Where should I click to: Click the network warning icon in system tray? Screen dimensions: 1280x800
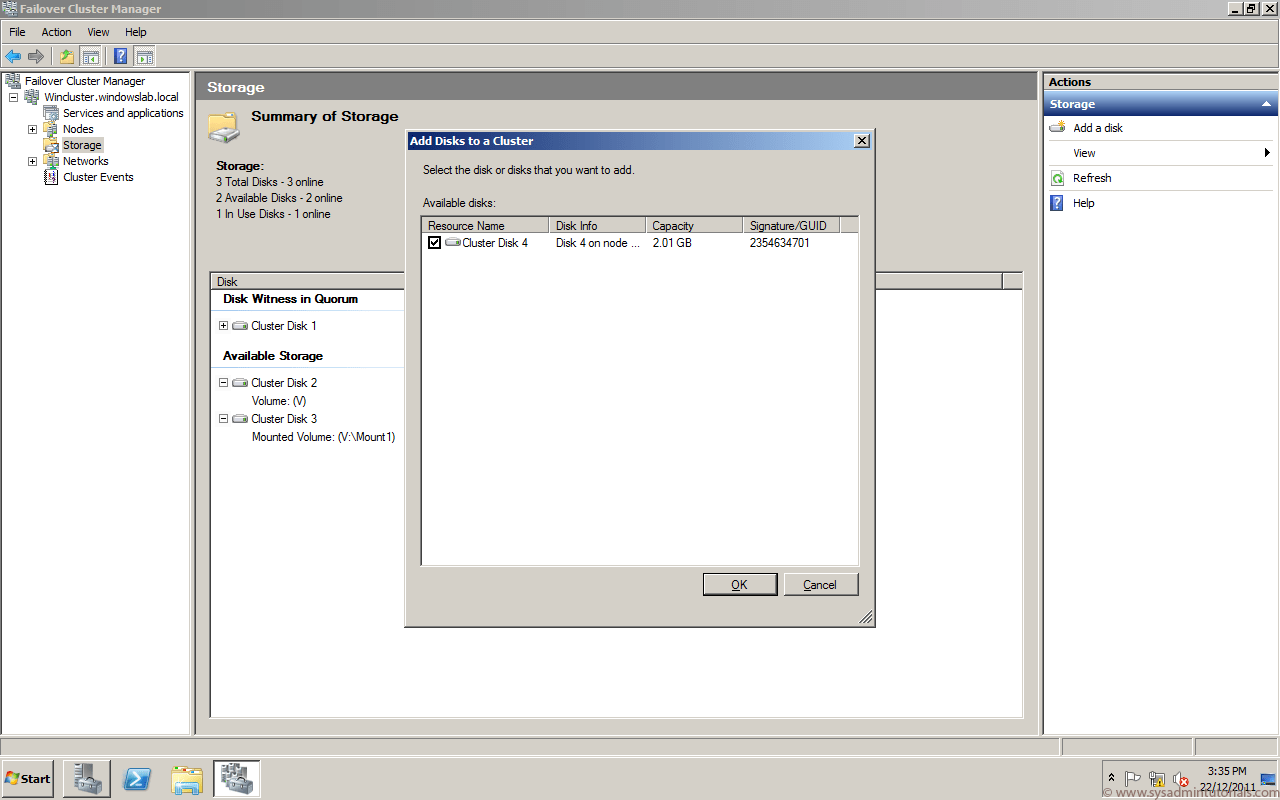[x=1157, y=779]
